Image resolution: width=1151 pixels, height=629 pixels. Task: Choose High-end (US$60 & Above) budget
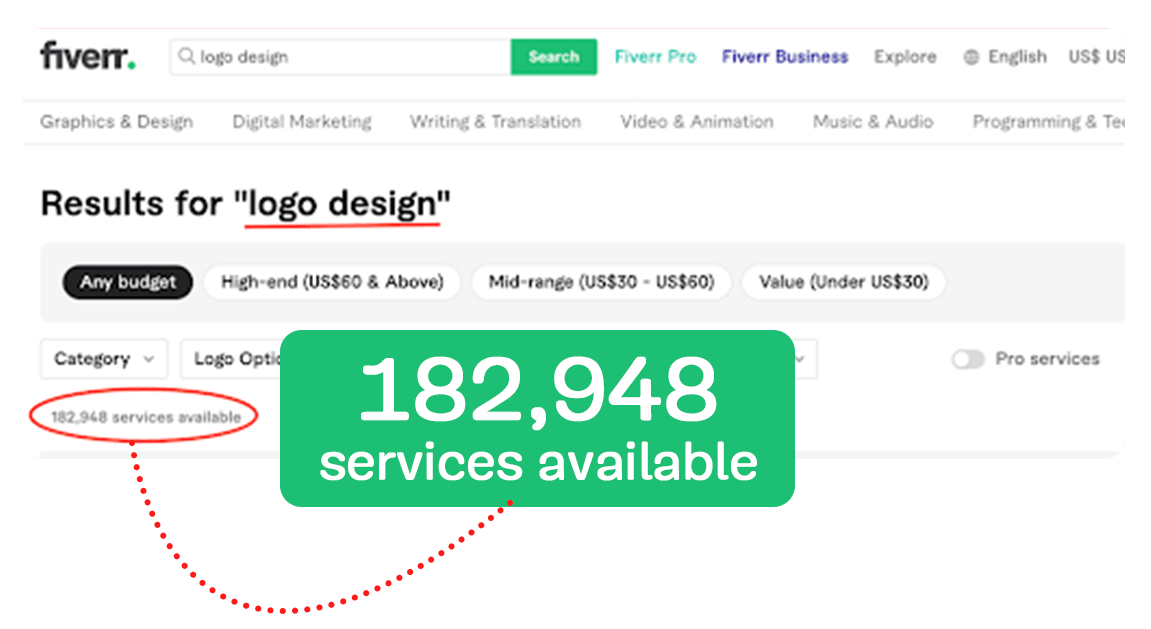click(332, 282)
